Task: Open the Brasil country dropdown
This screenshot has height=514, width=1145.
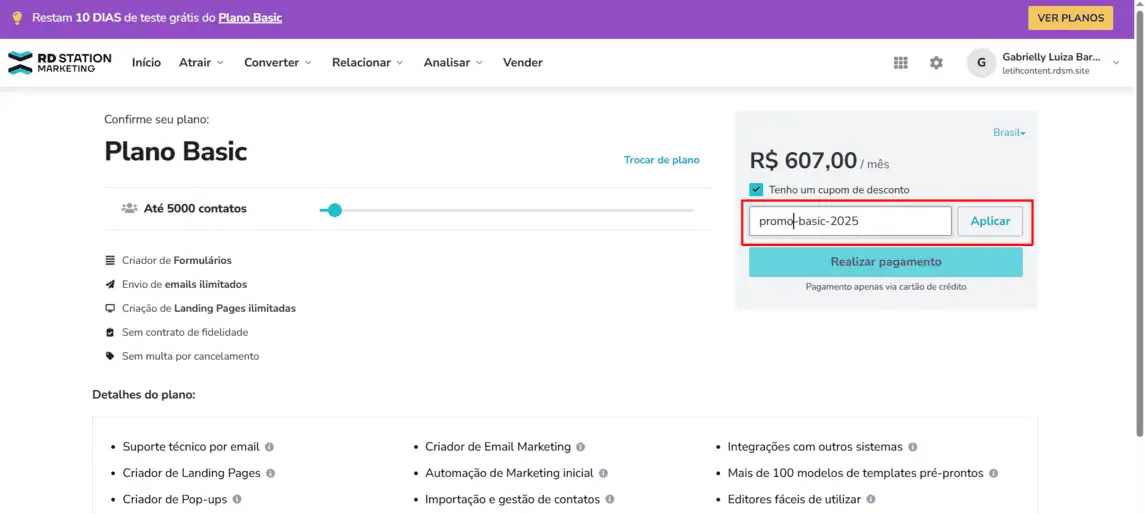Action: [1009, 133]
